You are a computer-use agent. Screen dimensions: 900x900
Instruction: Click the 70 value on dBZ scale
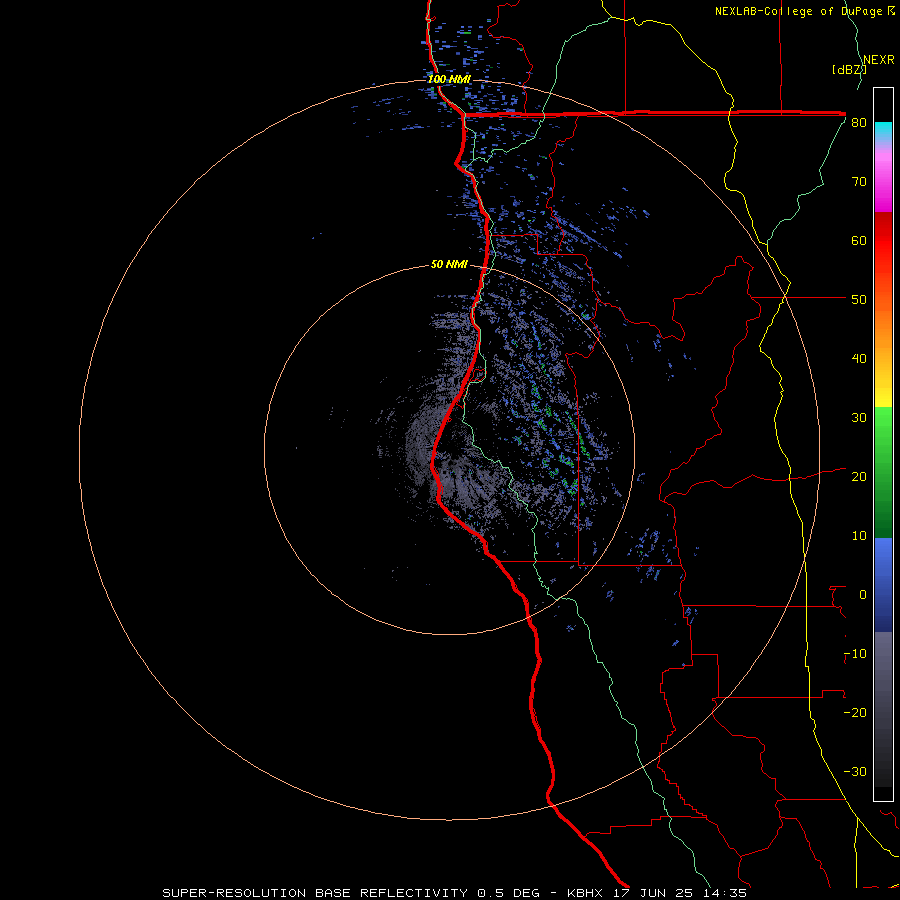(x=859, y=181)
